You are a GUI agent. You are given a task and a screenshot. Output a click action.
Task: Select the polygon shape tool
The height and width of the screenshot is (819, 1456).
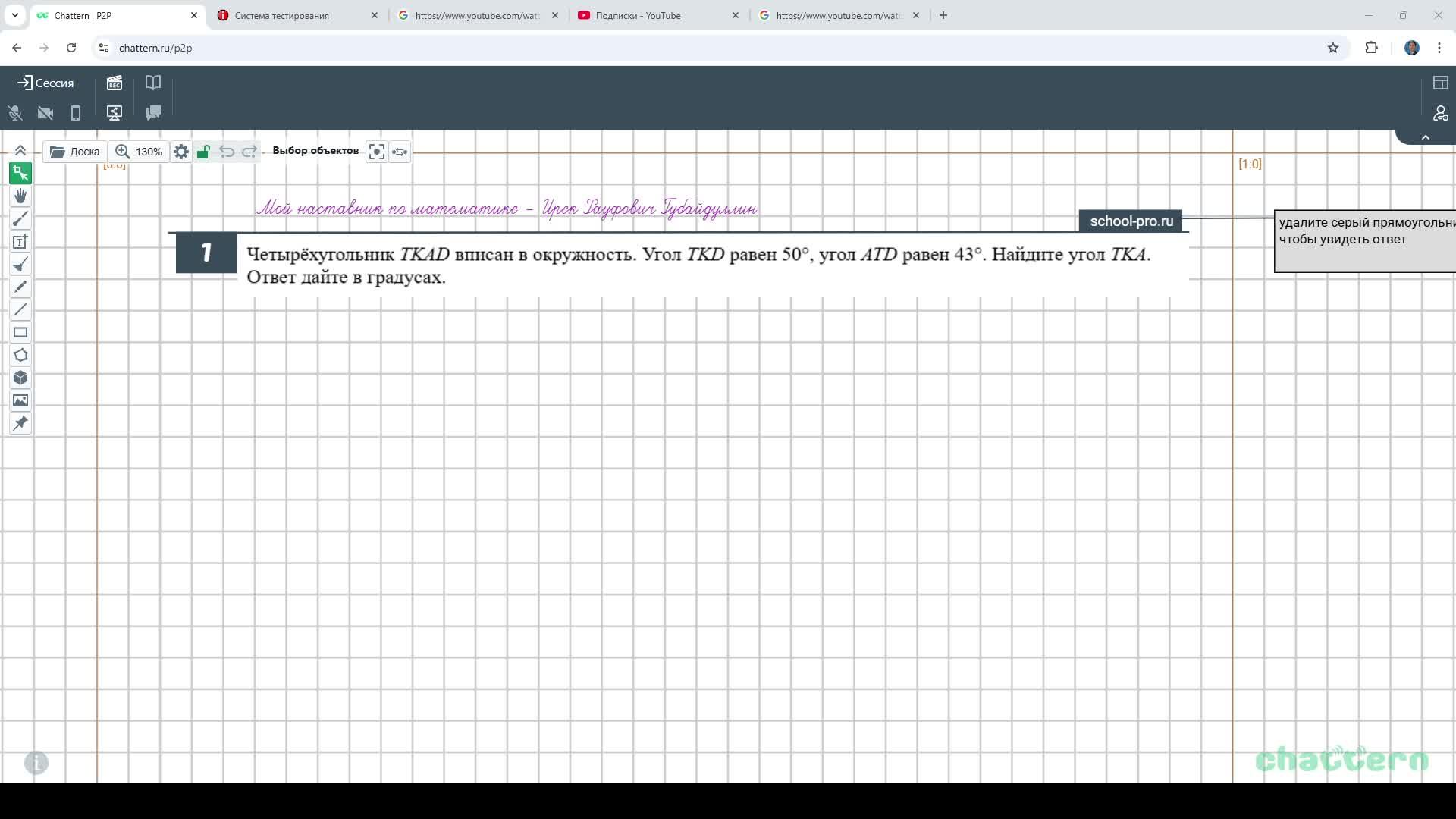coord(20,355)
